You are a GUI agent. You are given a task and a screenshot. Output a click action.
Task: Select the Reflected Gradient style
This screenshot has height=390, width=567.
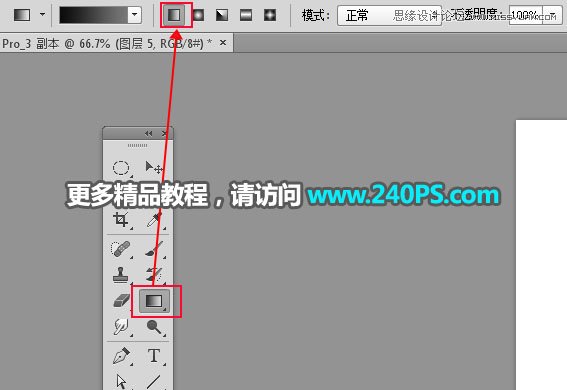[246, 15]
